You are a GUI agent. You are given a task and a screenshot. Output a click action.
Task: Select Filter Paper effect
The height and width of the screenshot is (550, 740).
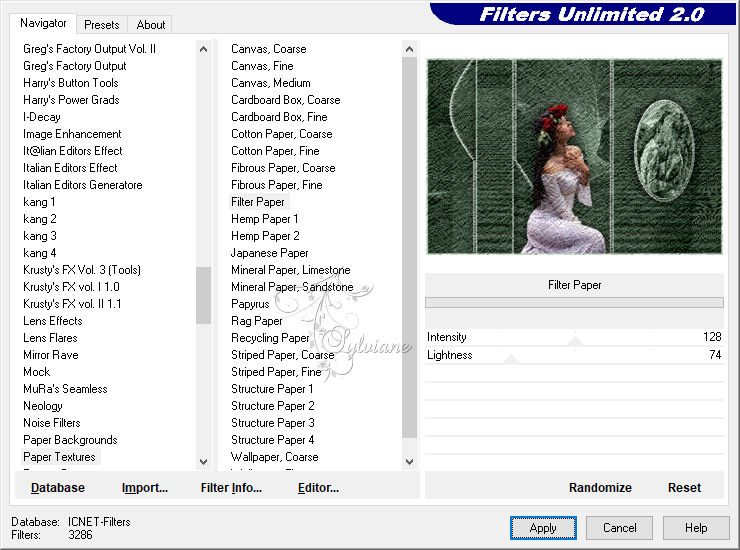(x=258, y=202)
